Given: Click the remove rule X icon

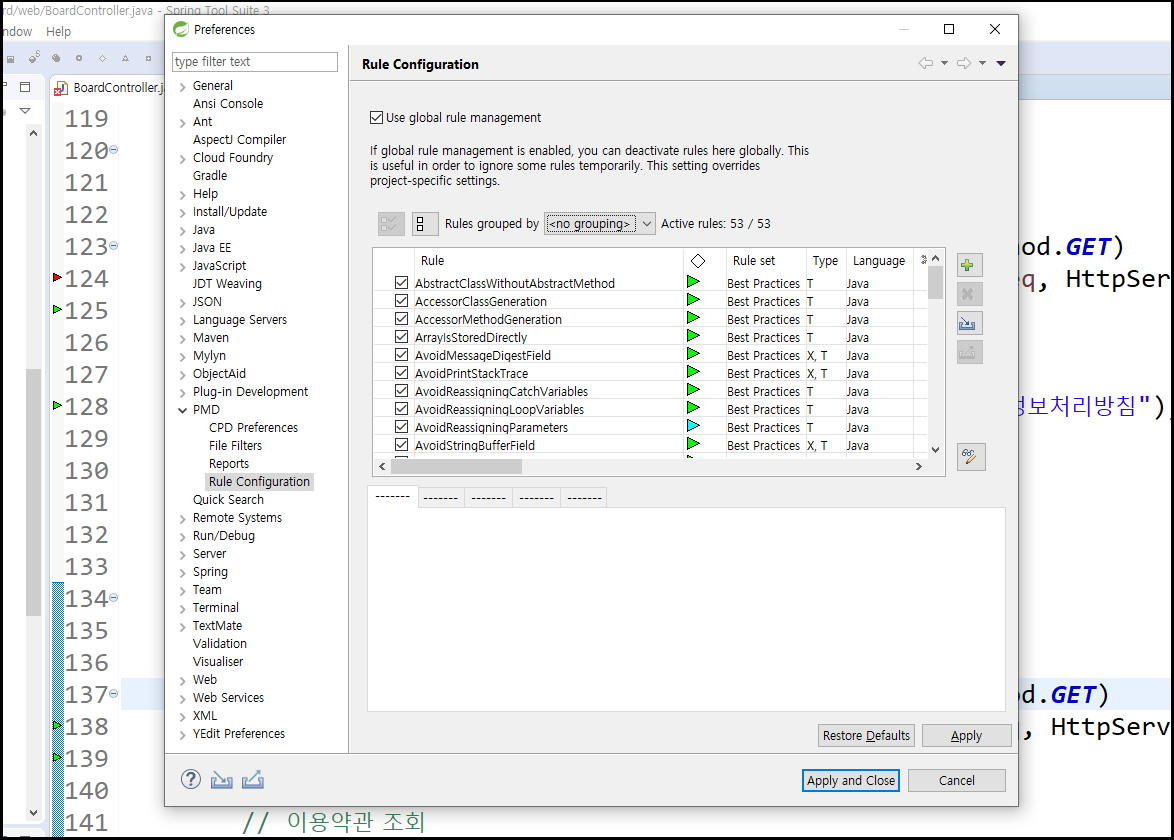Looking at the screenshot, I should coord(969,294).
